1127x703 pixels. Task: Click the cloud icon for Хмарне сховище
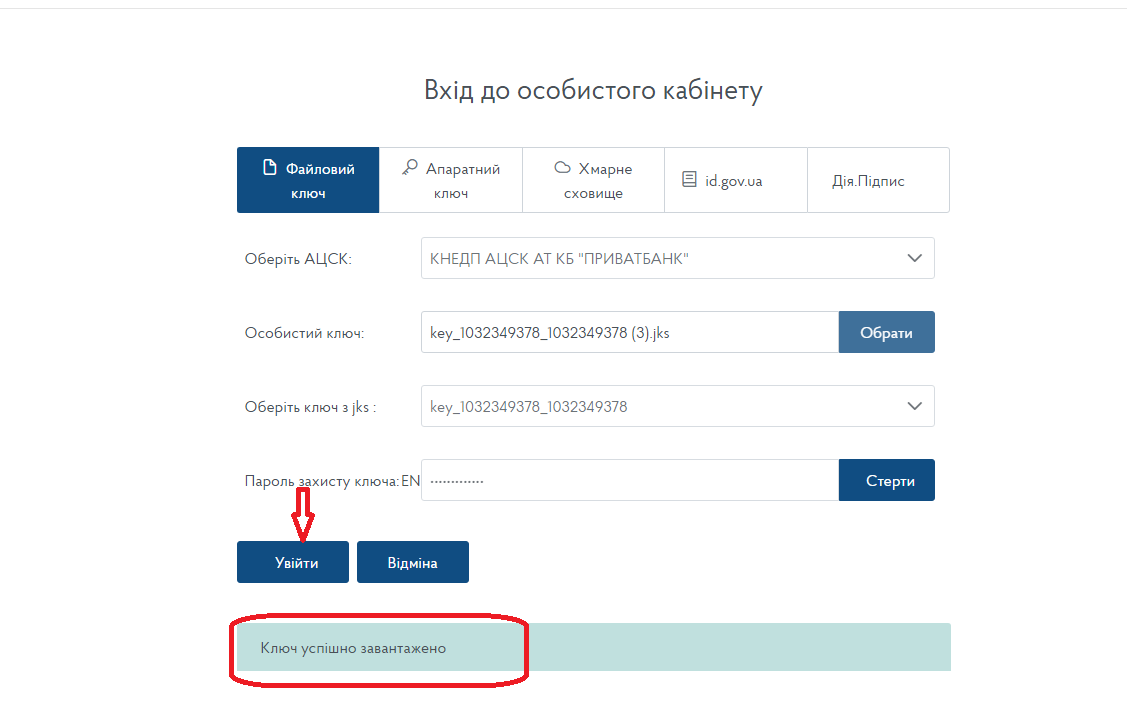562,168
